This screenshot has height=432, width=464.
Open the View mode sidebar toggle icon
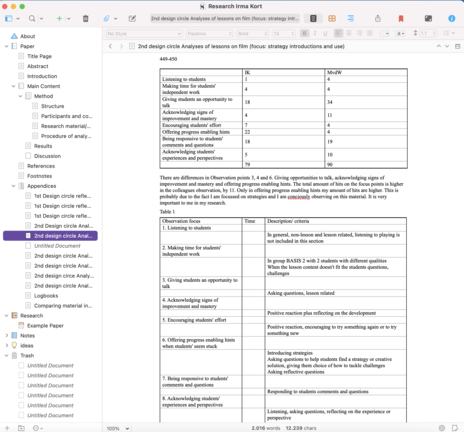[9, 19]
